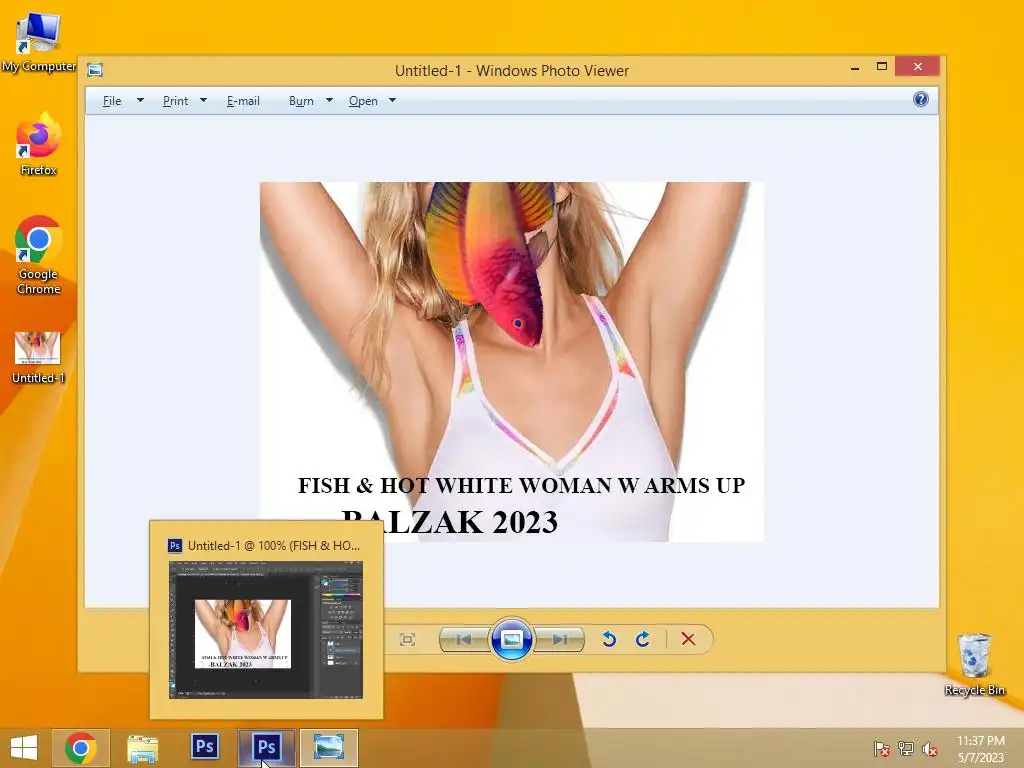This screenshot has height=768, width=1024.
Task: Click the Photo Viewer taskbar icon
Action: tap(328, 748)
